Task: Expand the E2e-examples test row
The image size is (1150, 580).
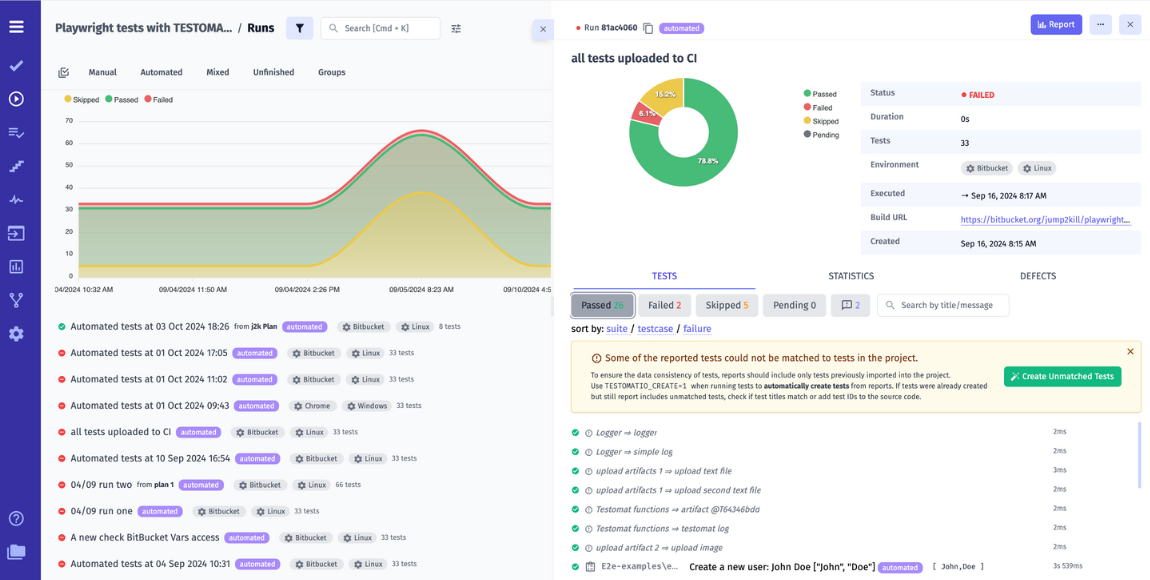Action: tap(637, 566)
